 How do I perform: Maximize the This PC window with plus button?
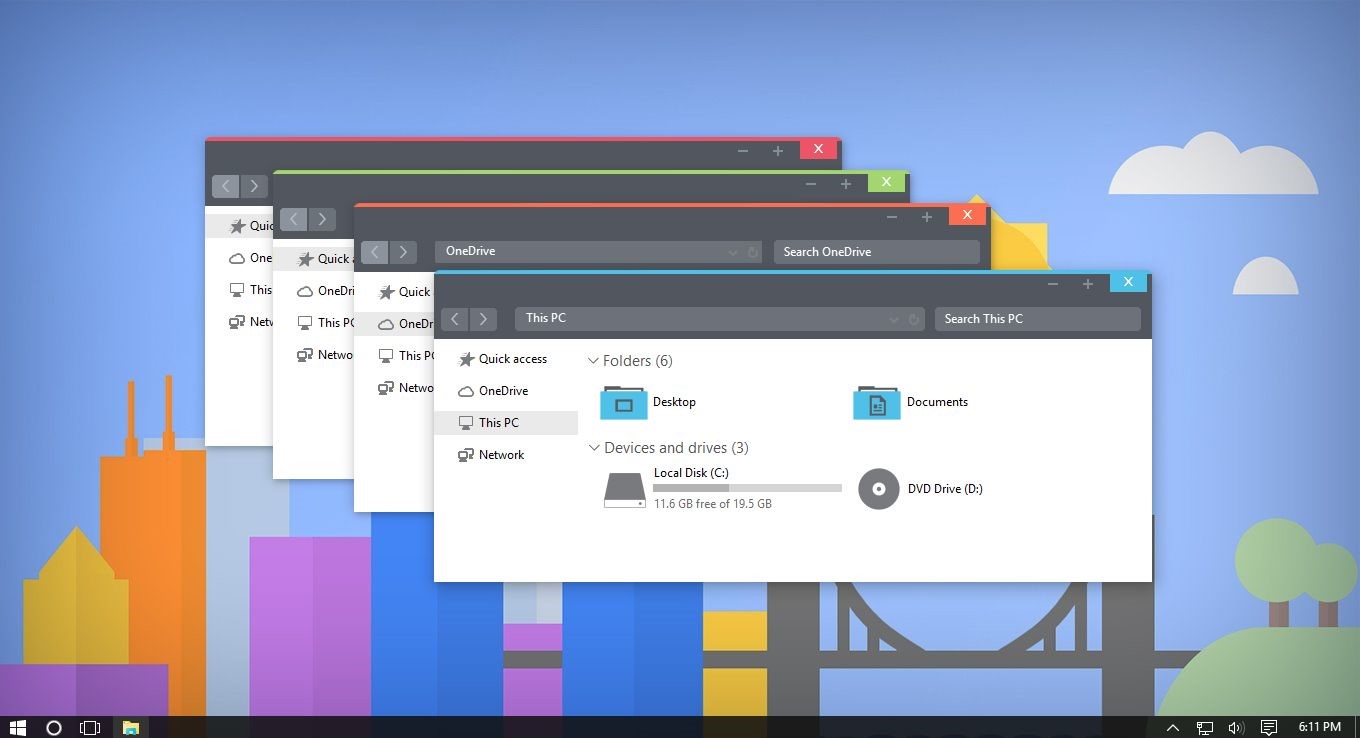coord(1088,284)
